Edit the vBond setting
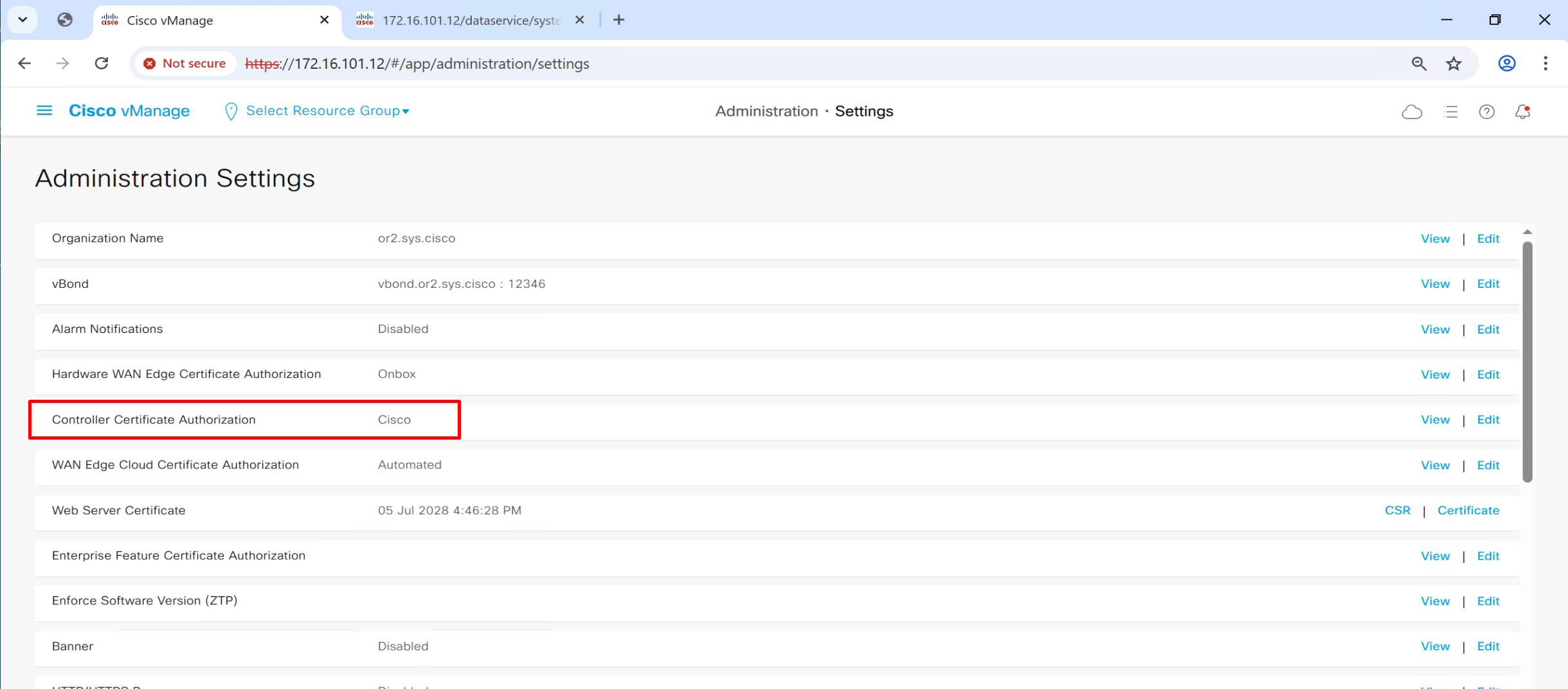This screenshot has height=689, width=1568. click(x=1488, y=283)
